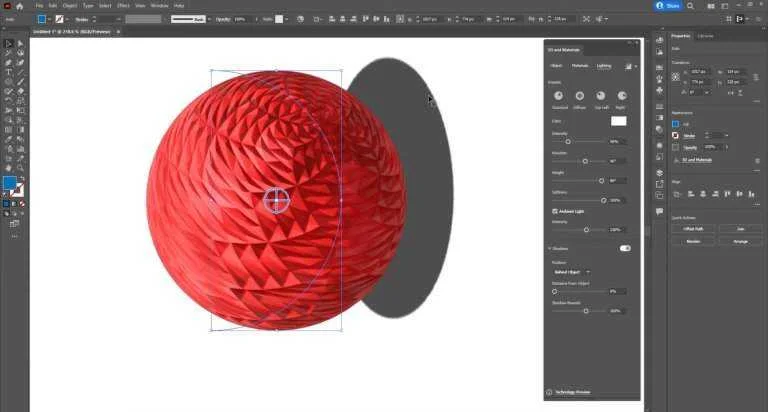Click the Distance from Object value field
This screenshot has height=412, width=768.
(x=617, y=291)
